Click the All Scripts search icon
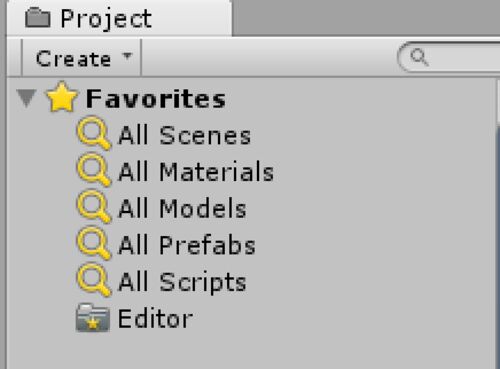Image resolution: width=500 pixels, height=369 pixels. 94,280
